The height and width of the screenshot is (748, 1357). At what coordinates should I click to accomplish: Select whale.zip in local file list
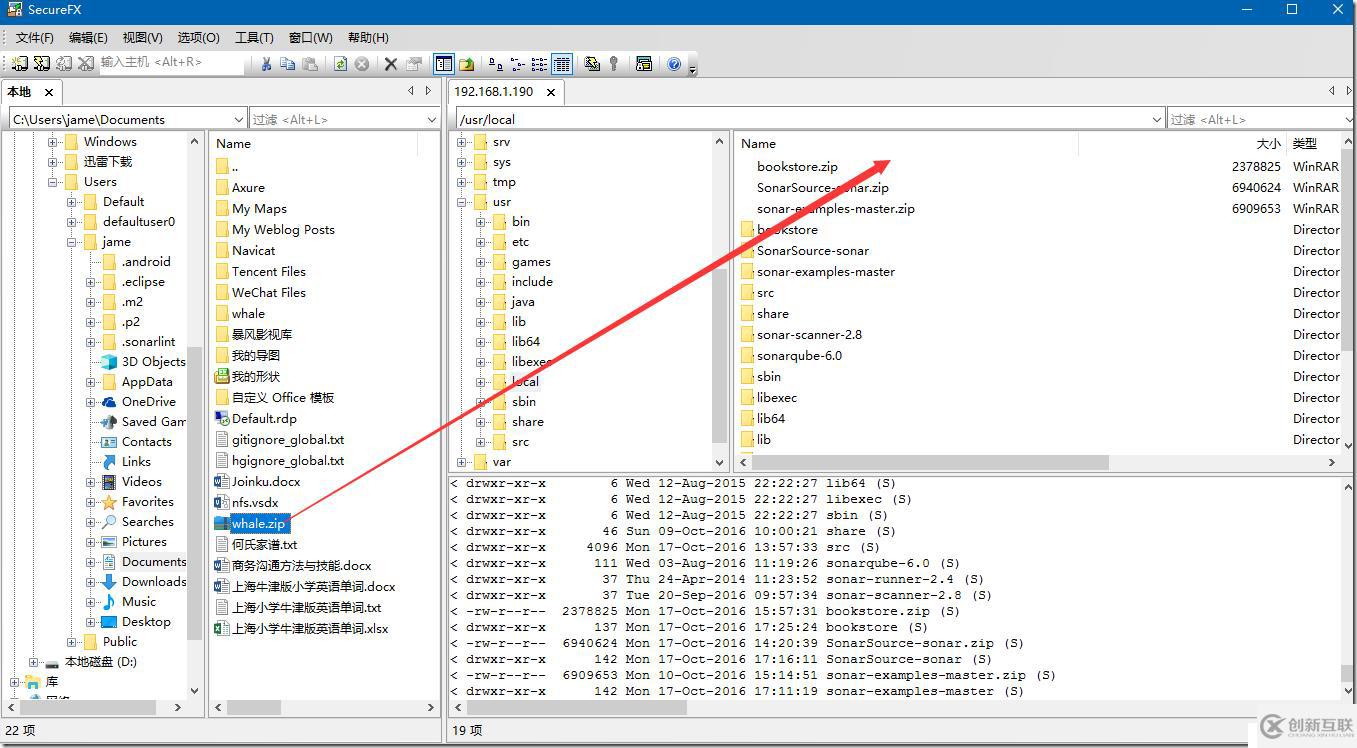(258, 523)
